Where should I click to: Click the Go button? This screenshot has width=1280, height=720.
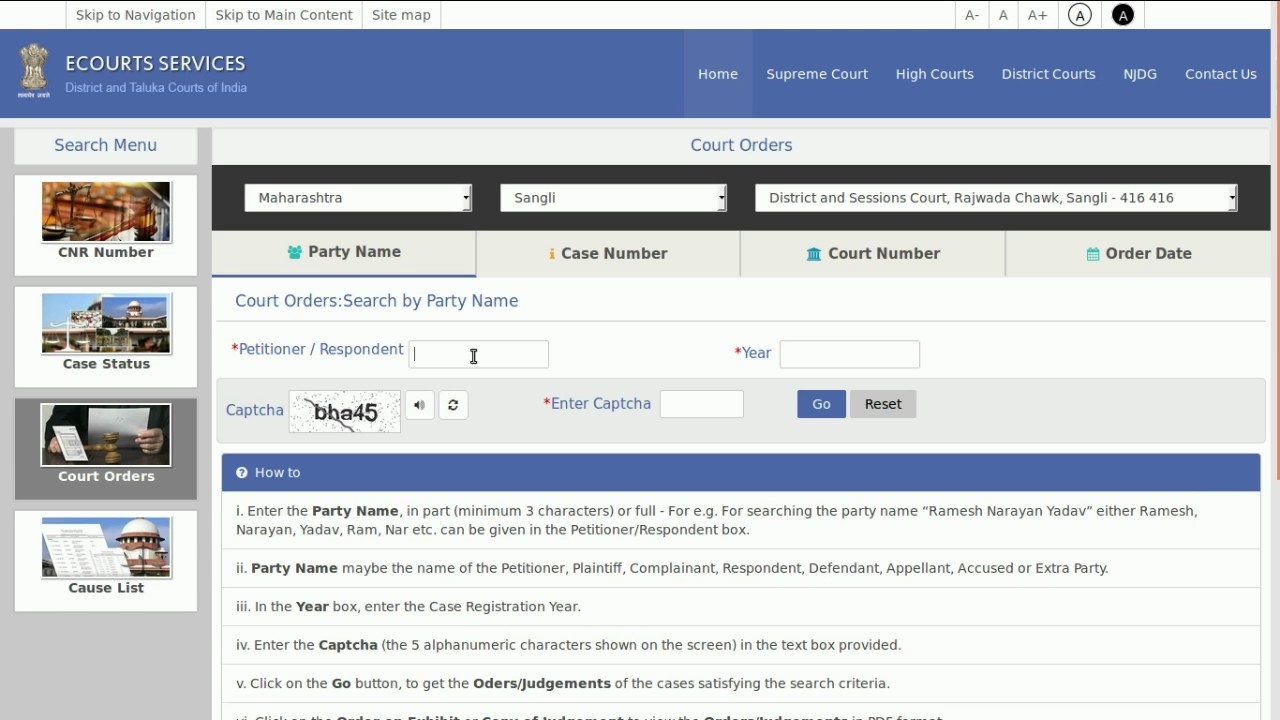click(x=821, y=404)
